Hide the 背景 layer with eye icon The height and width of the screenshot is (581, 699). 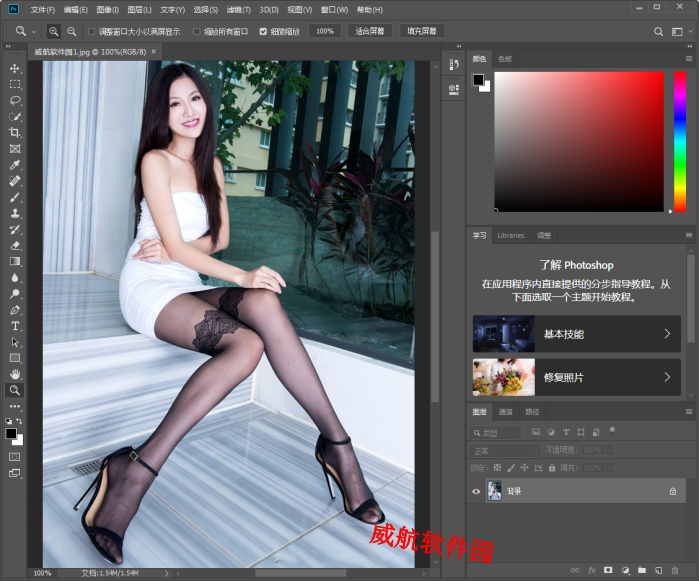pos(476,491)
